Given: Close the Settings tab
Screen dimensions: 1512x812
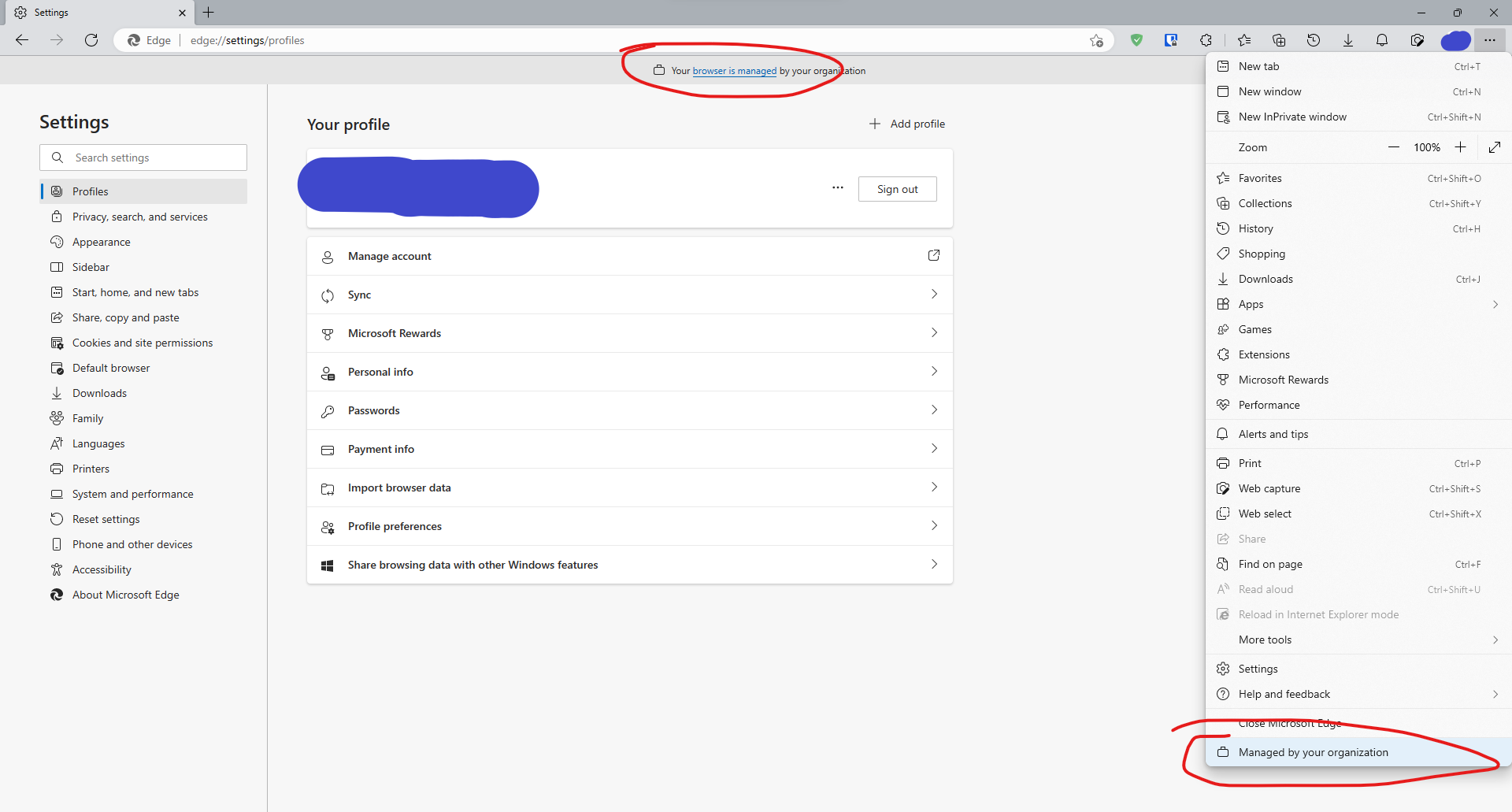Looking at the screenshot, I should [182, 13].
